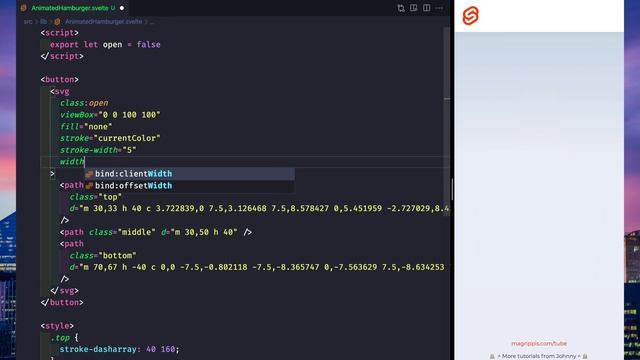Click the <style> opening tag
Image resolution: width=640 pixels, height=360 pixels.
[x=57, y=326]
